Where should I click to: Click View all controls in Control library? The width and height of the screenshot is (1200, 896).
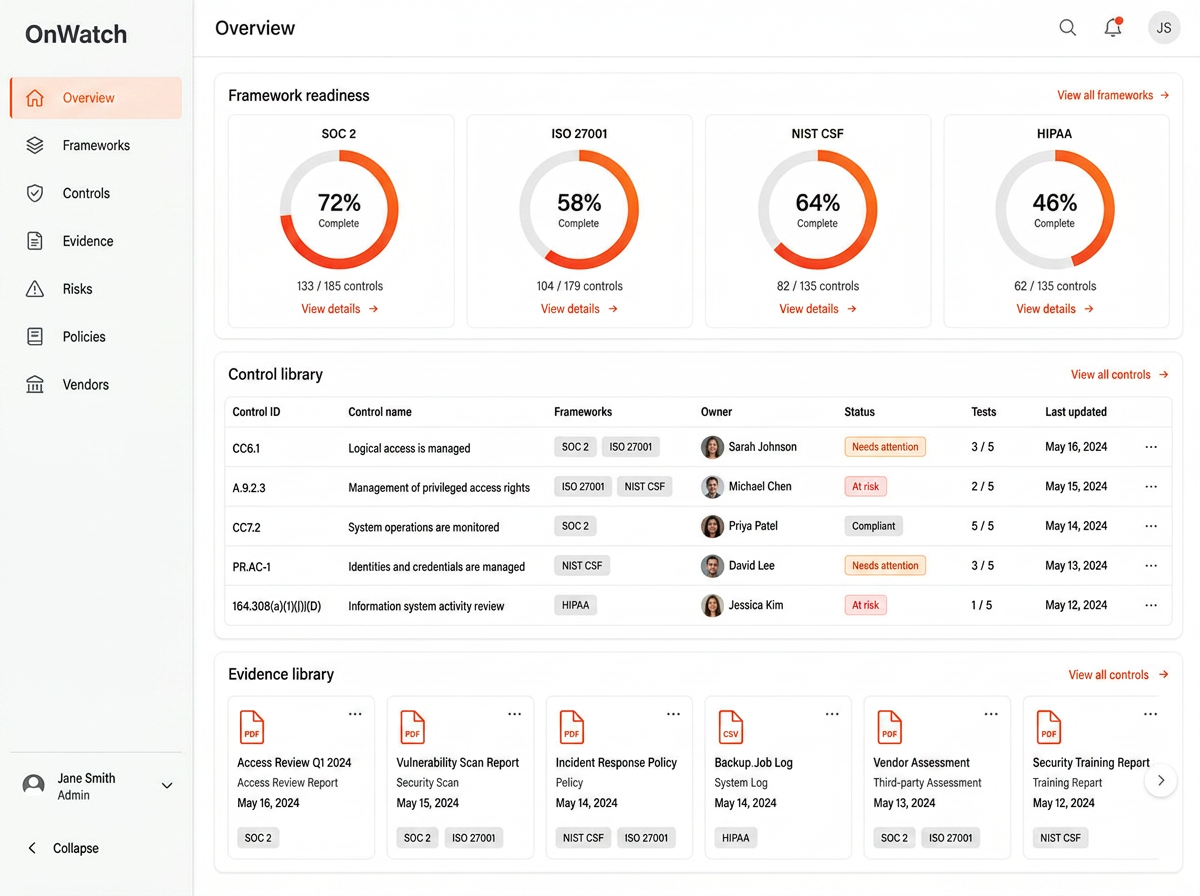tap(1120, 374)
